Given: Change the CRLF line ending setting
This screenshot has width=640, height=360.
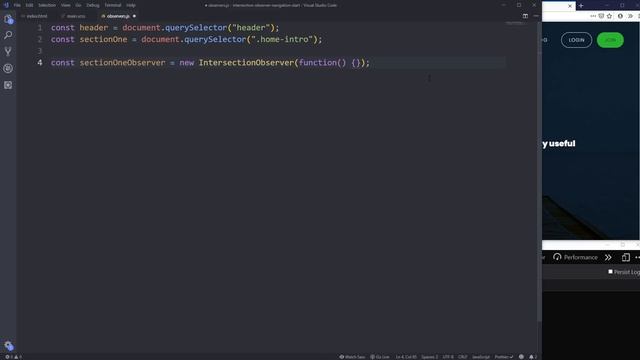Looking at the screenshot, I should click(462, 357).
